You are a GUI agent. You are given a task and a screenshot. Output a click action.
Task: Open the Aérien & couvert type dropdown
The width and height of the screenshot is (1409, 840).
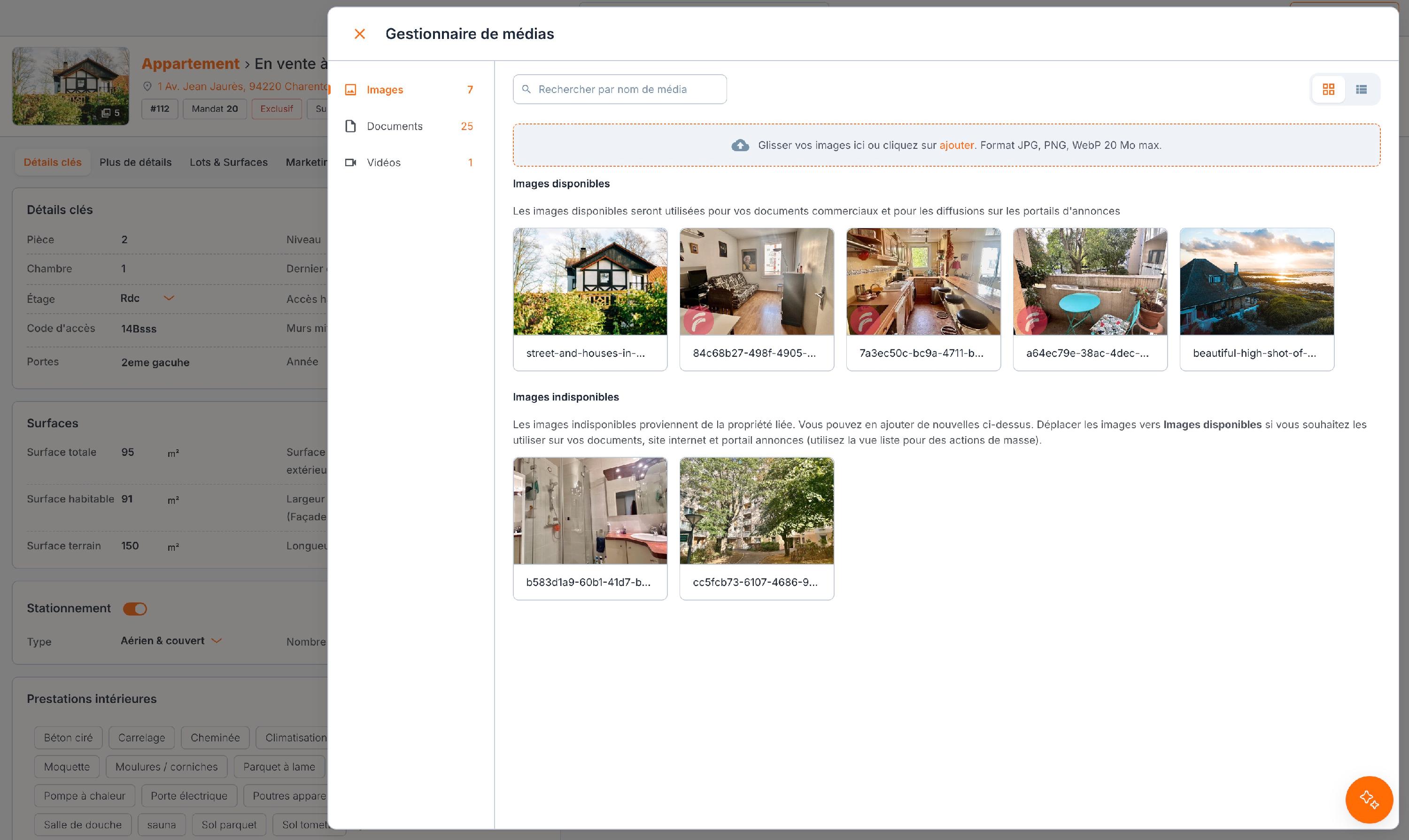pos(171,641)
